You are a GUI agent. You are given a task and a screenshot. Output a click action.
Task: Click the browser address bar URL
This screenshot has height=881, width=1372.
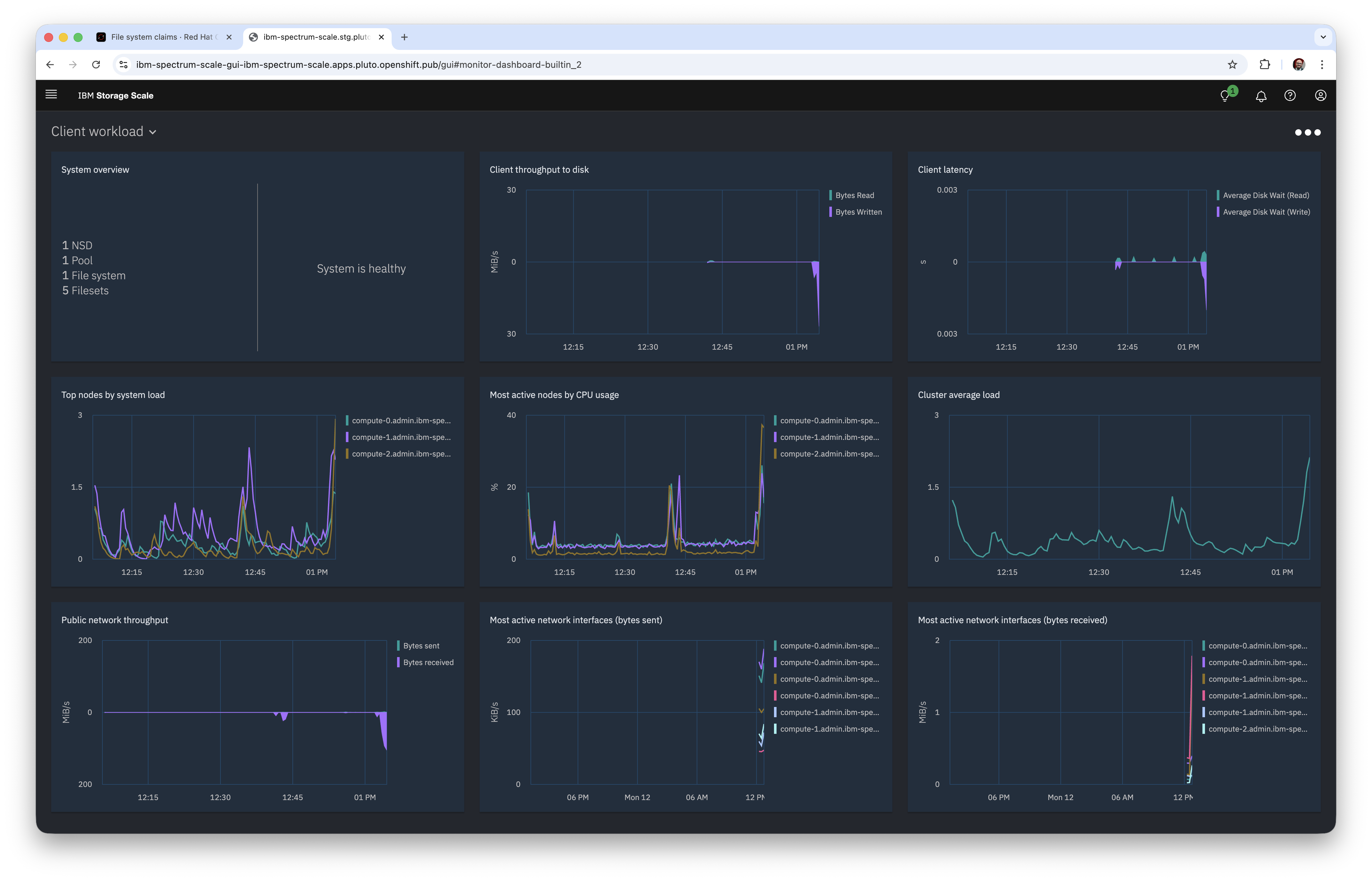[x=358, y=65]
